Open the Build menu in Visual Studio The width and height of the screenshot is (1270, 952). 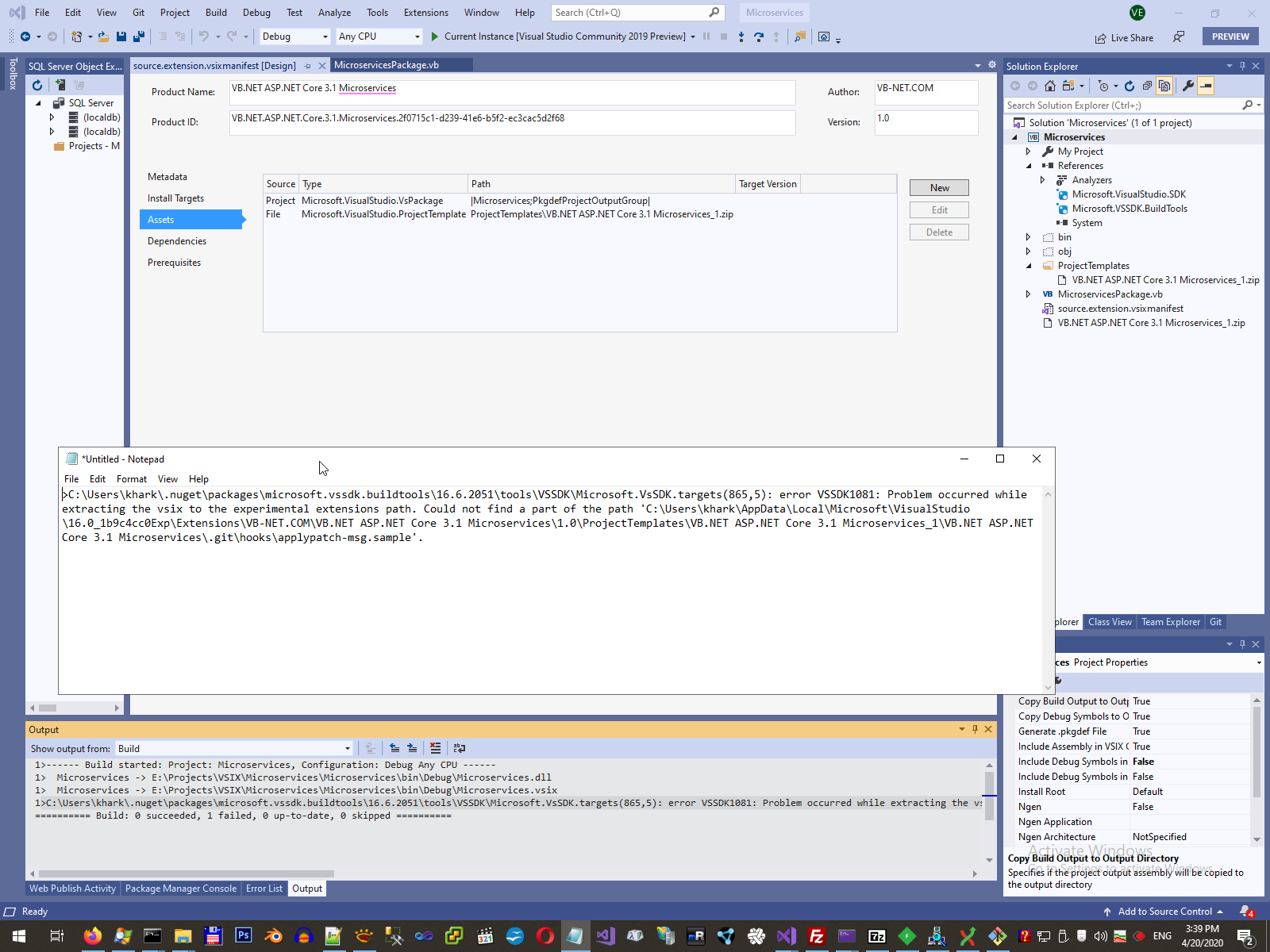point(216,13)
